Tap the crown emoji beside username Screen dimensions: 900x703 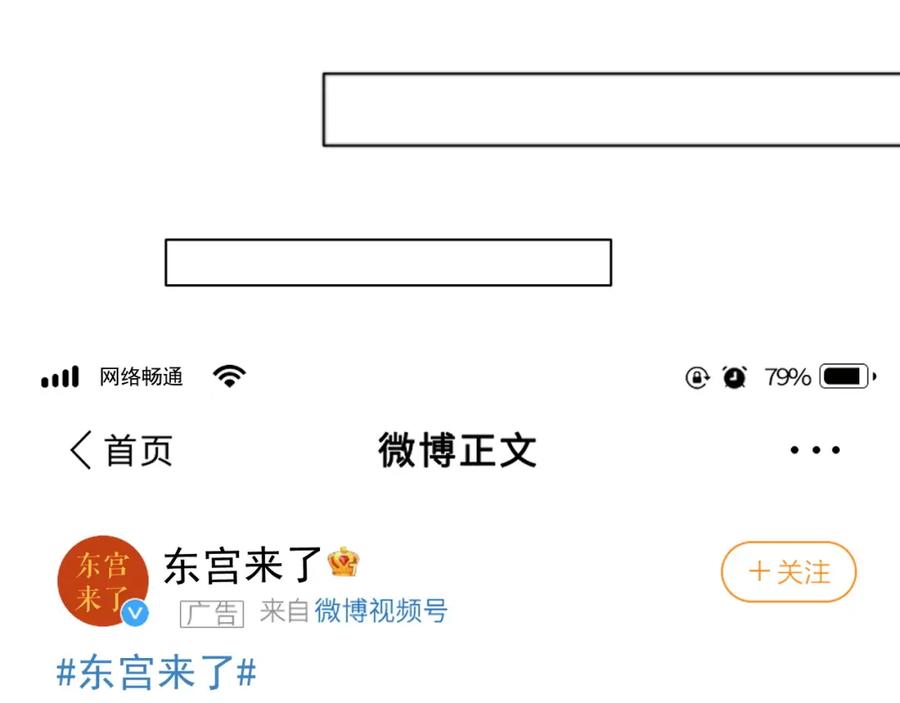tap(343, 562)
